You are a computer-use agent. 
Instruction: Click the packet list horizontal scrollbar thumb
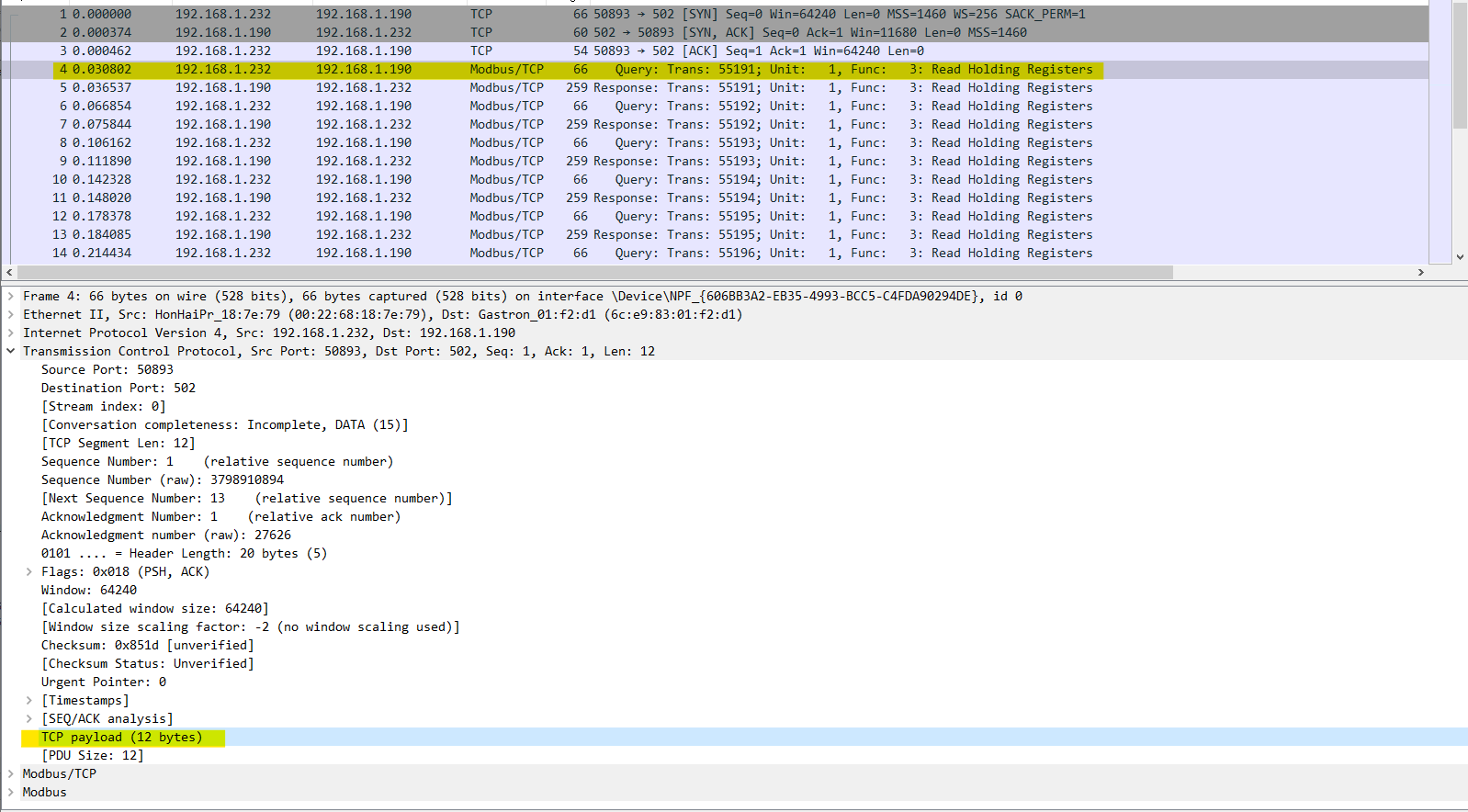pyautogui.click(x=594, y=273)
